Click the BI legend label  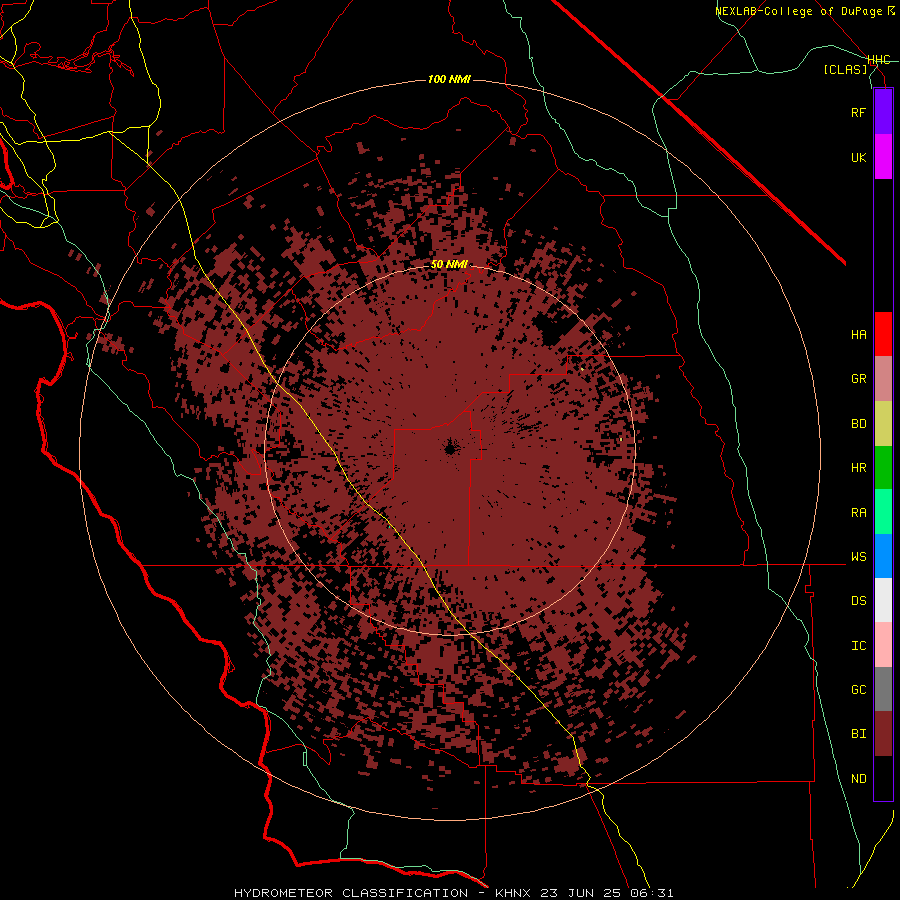[859, 734]
